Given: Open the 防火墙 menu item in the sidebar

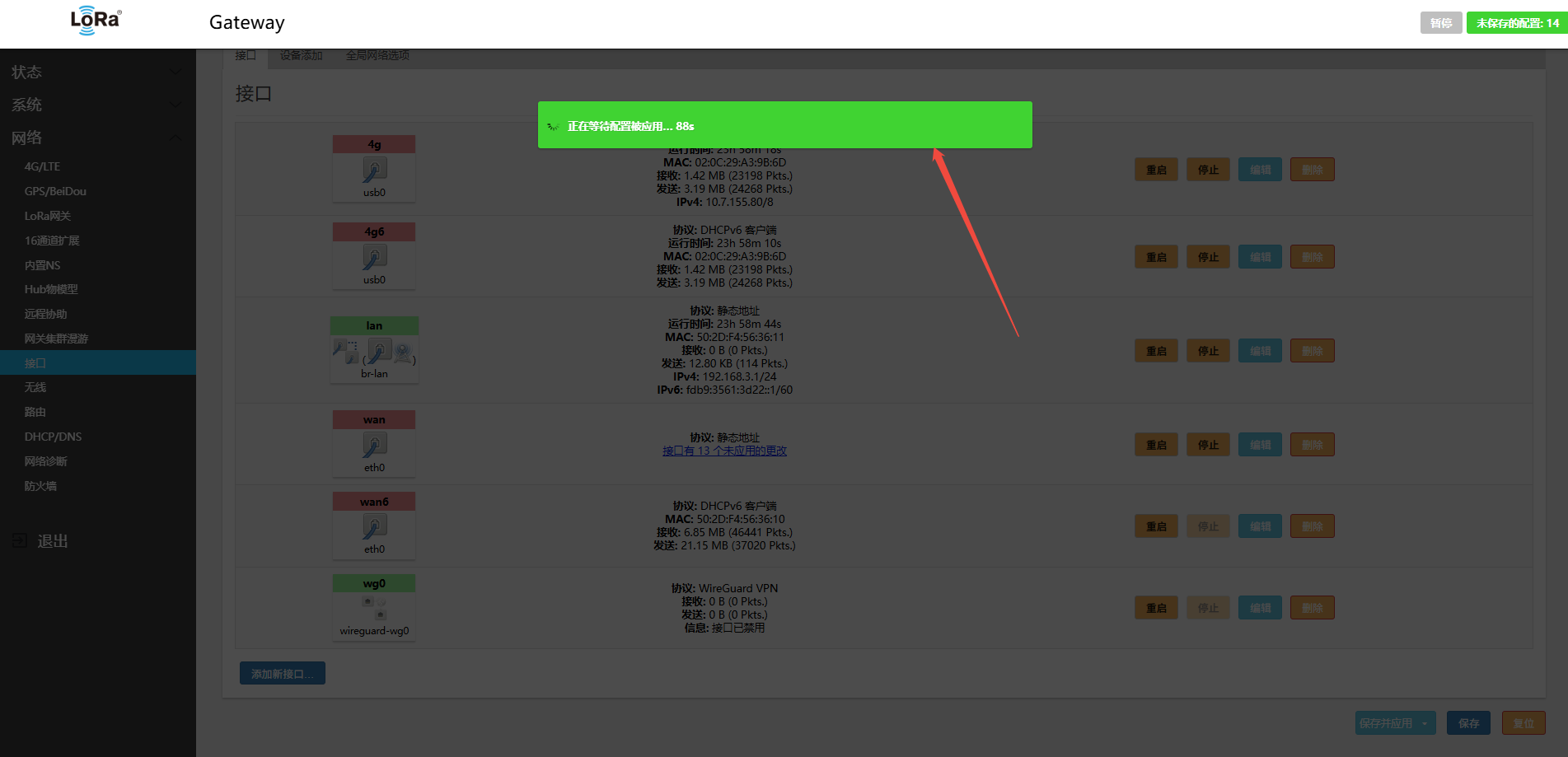Looking at the screenshot, I should [x=40, y=486].
